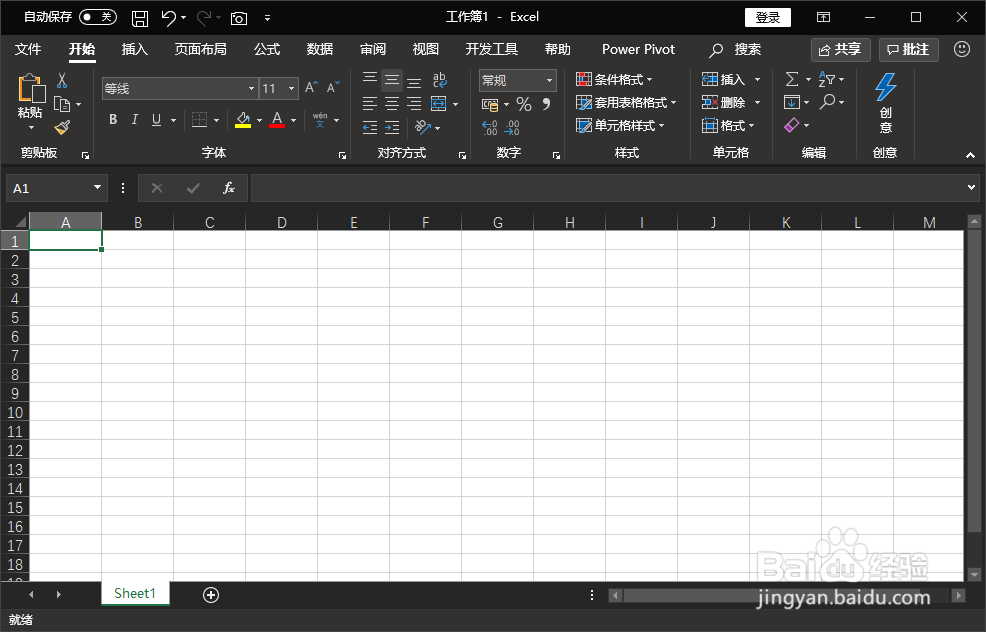Toggle Underline formatting
This screenshot has width=986, height=632.
157,119
